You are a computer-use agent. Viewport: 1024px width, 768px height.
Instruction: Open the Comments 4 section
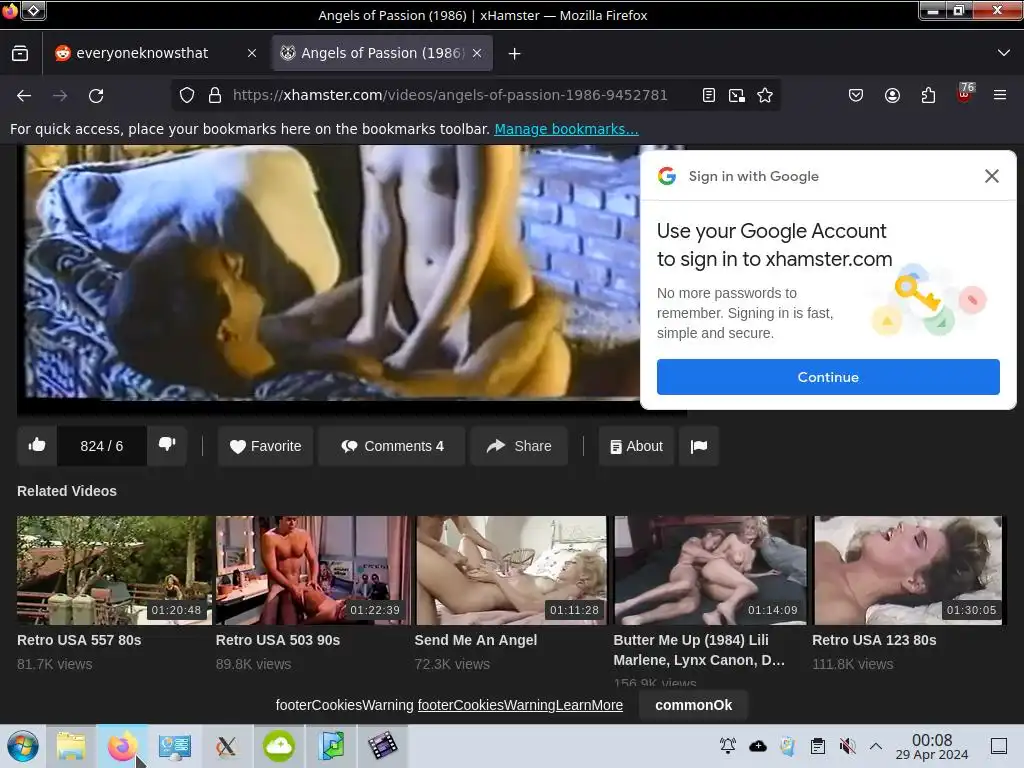(x=392, y=446)
